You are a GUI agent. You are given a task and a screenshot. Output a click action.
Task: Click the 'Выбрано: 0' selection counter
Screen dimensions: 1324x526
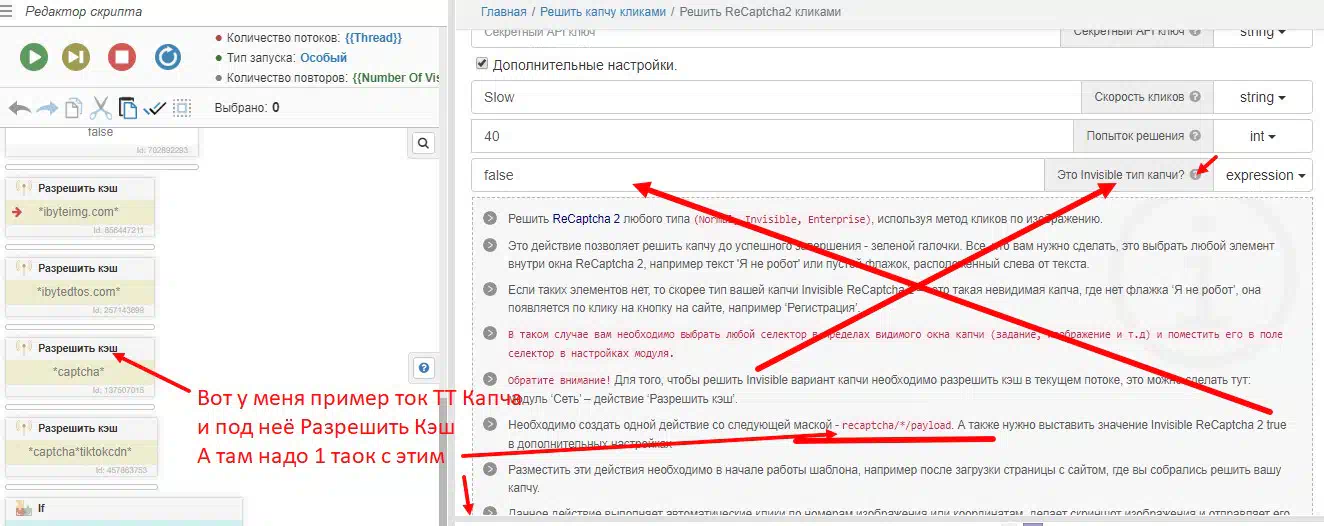(x=247, y=108)
